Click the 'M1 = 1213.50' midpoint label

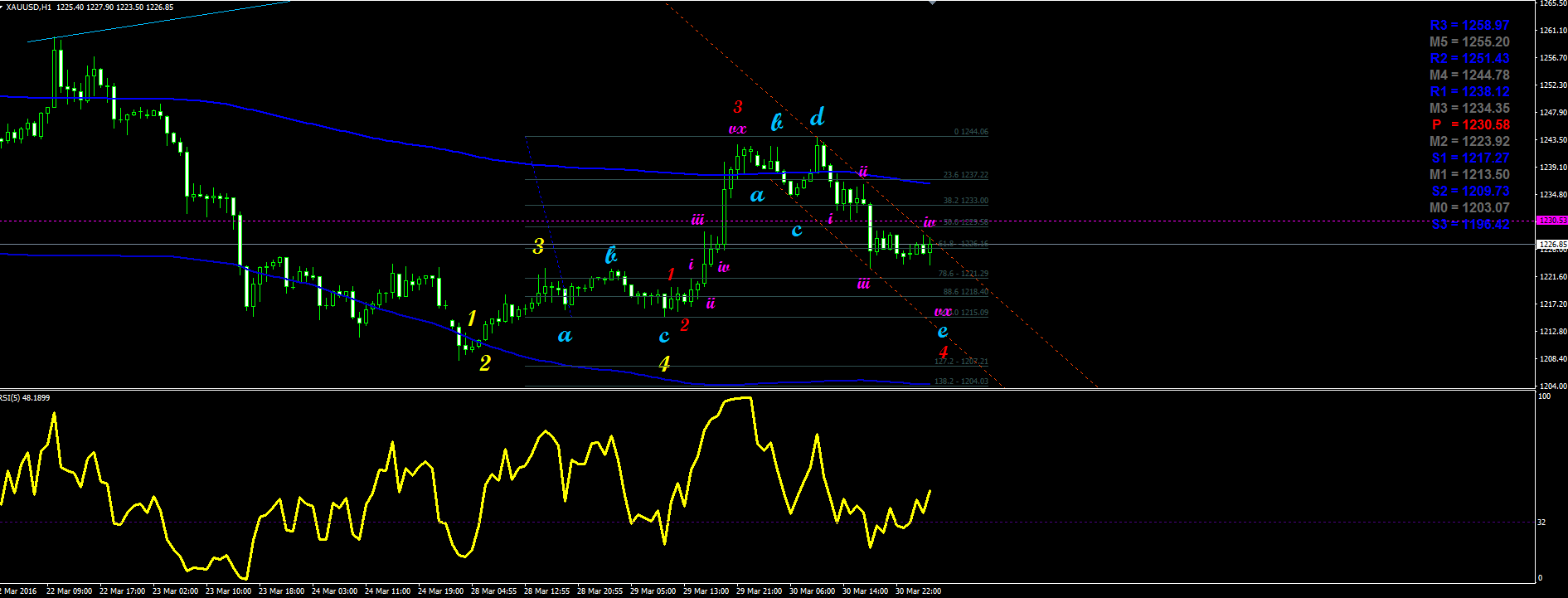1469,175
